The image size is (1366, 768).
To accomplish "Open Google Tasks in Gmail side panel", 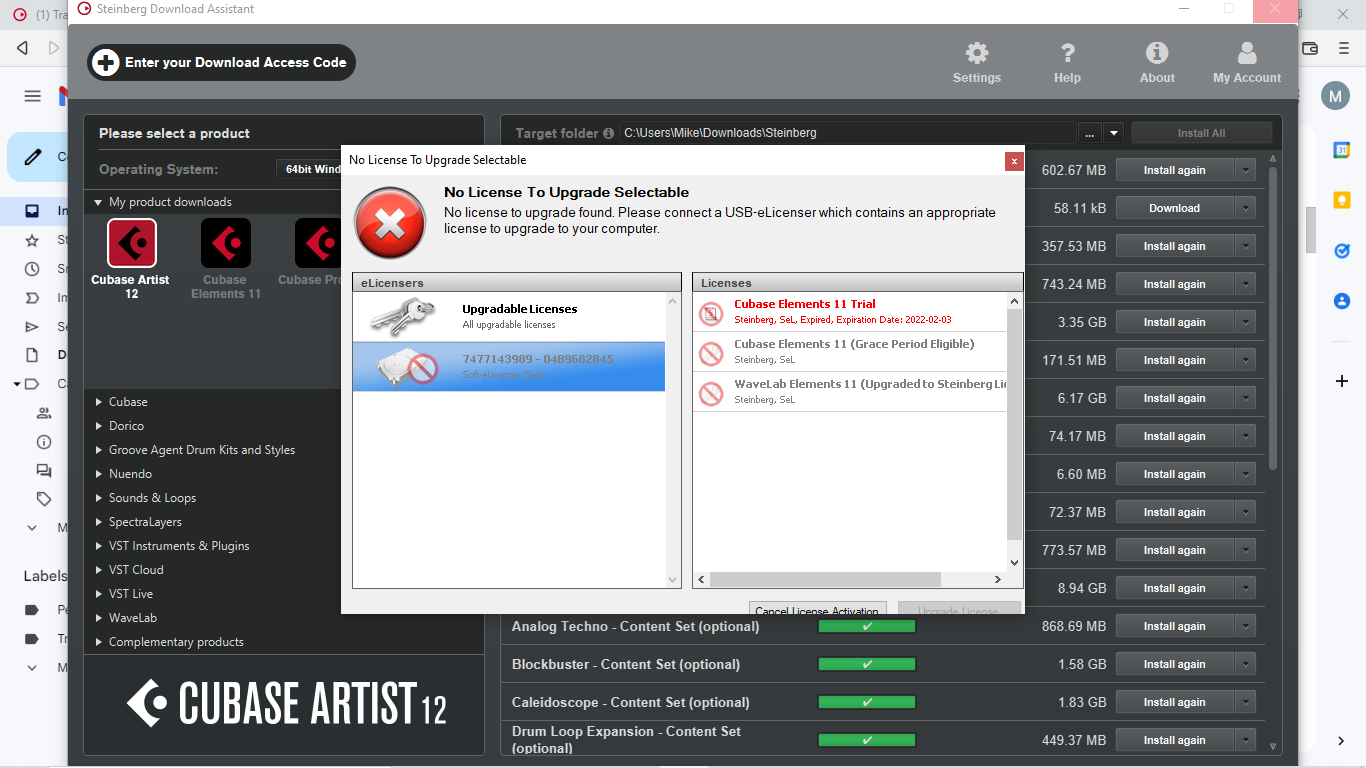I will [x=1342, y=250].
